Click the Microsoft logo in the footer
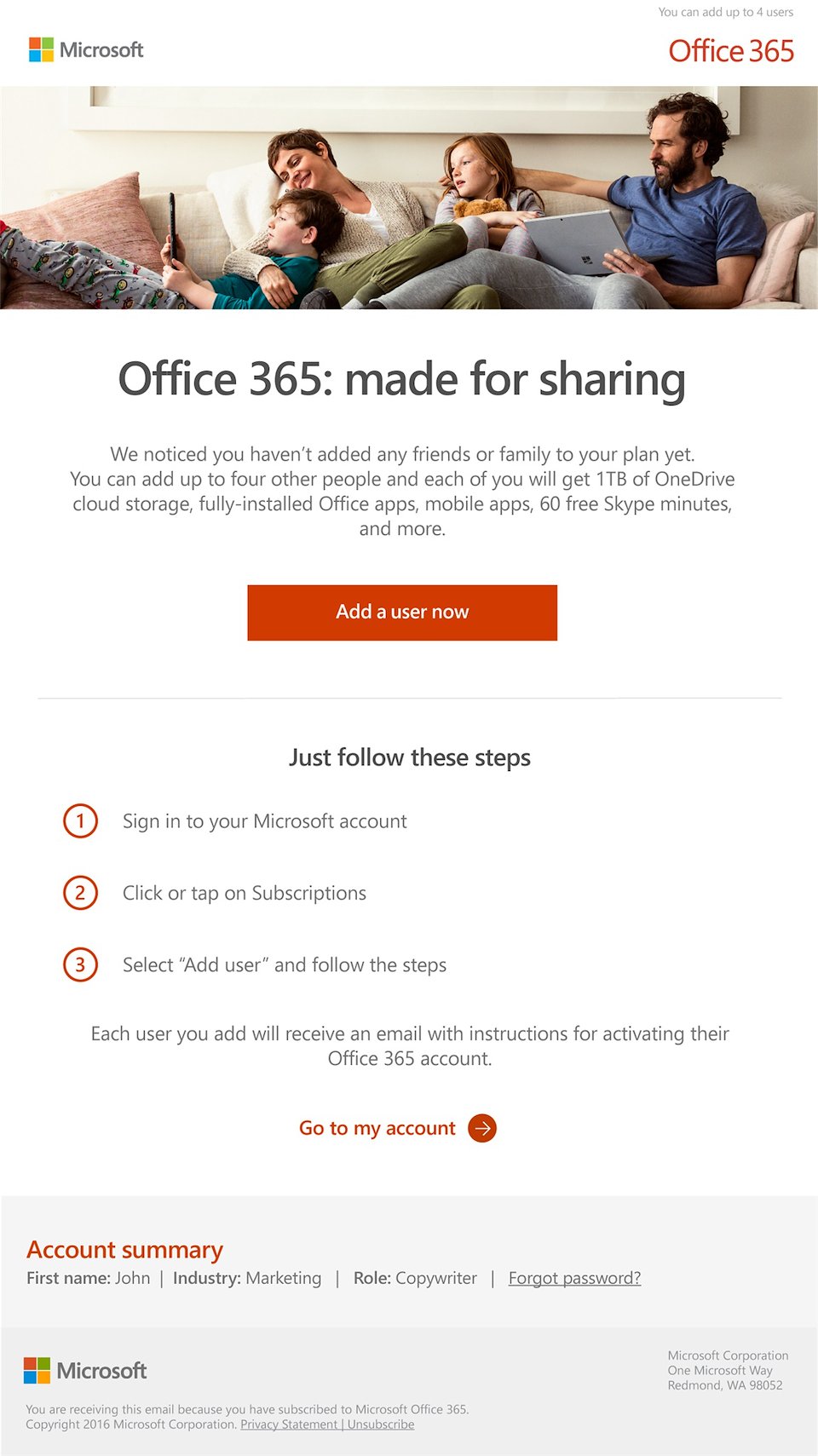Viewport: 818px width, 1456px height. click(85, 1371)
